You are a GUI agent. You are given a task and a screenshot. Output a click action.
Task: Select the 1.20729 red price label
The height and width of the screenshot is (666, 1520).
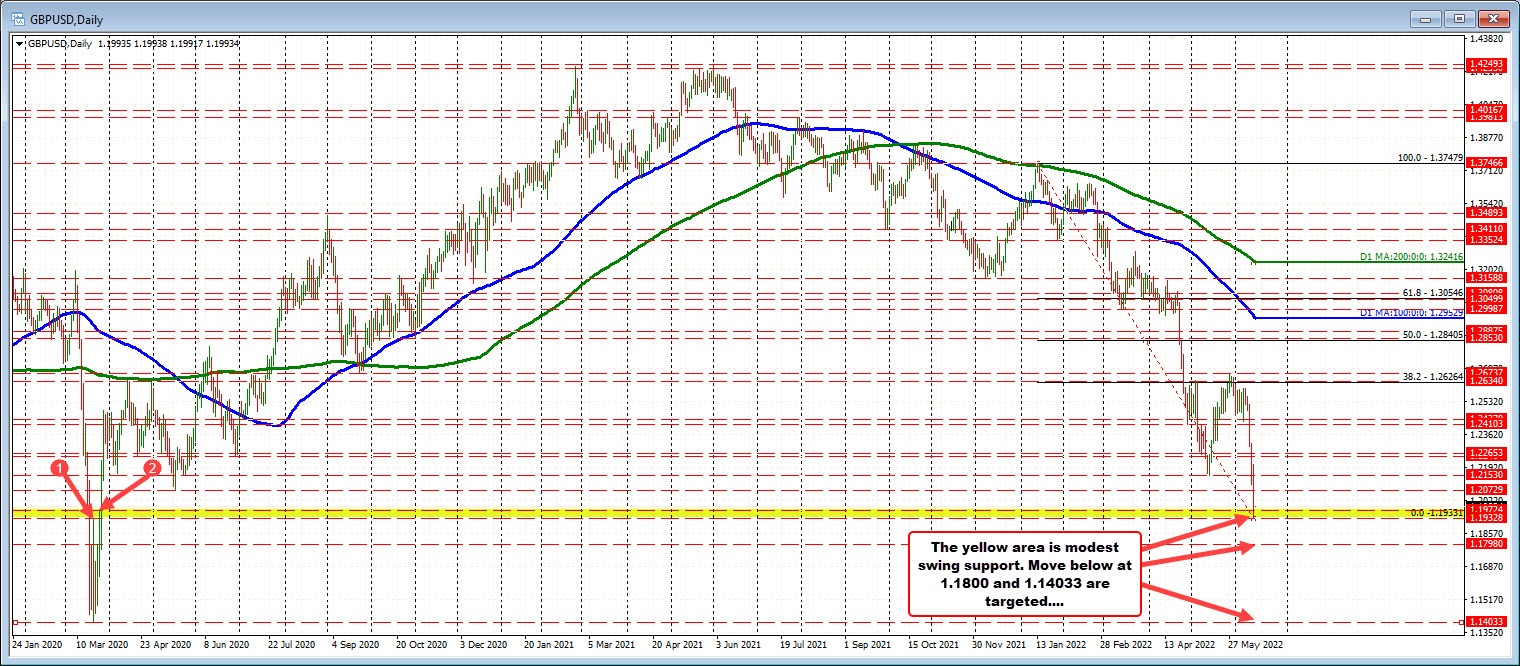tap(1485, 489)
